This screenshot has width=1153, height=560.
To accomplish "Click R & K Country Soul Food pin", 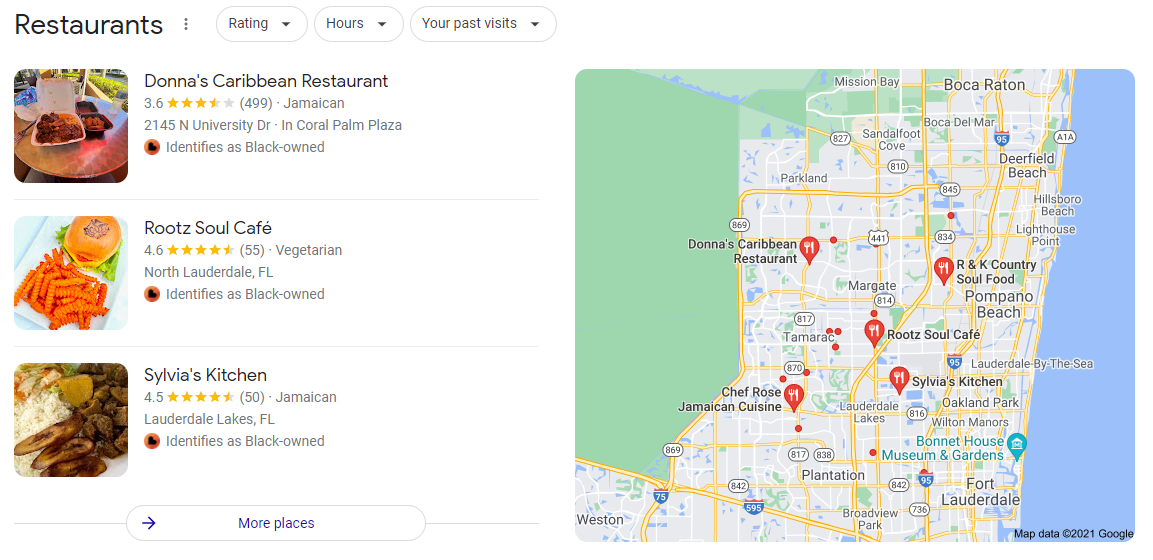I will click(943, 271).
